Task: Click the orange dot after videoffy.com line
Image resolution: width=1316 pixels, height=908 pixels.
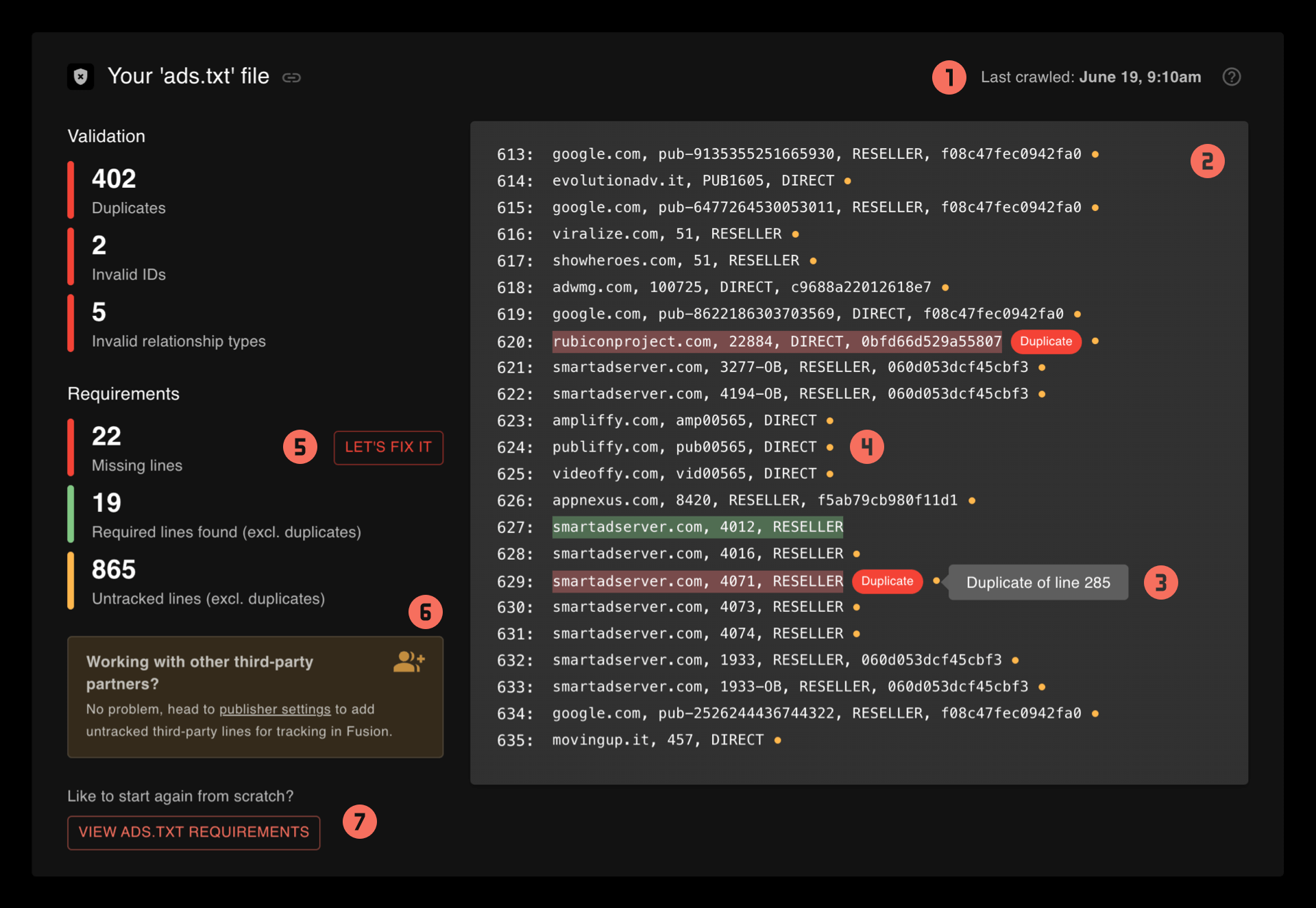Action: pos(830,474)
